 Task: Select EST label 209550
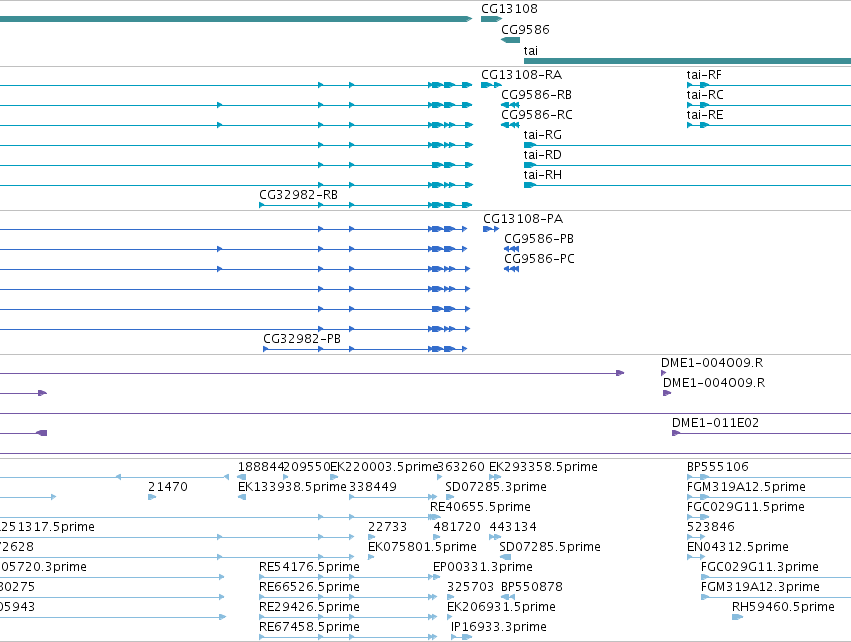coord(307,467)
